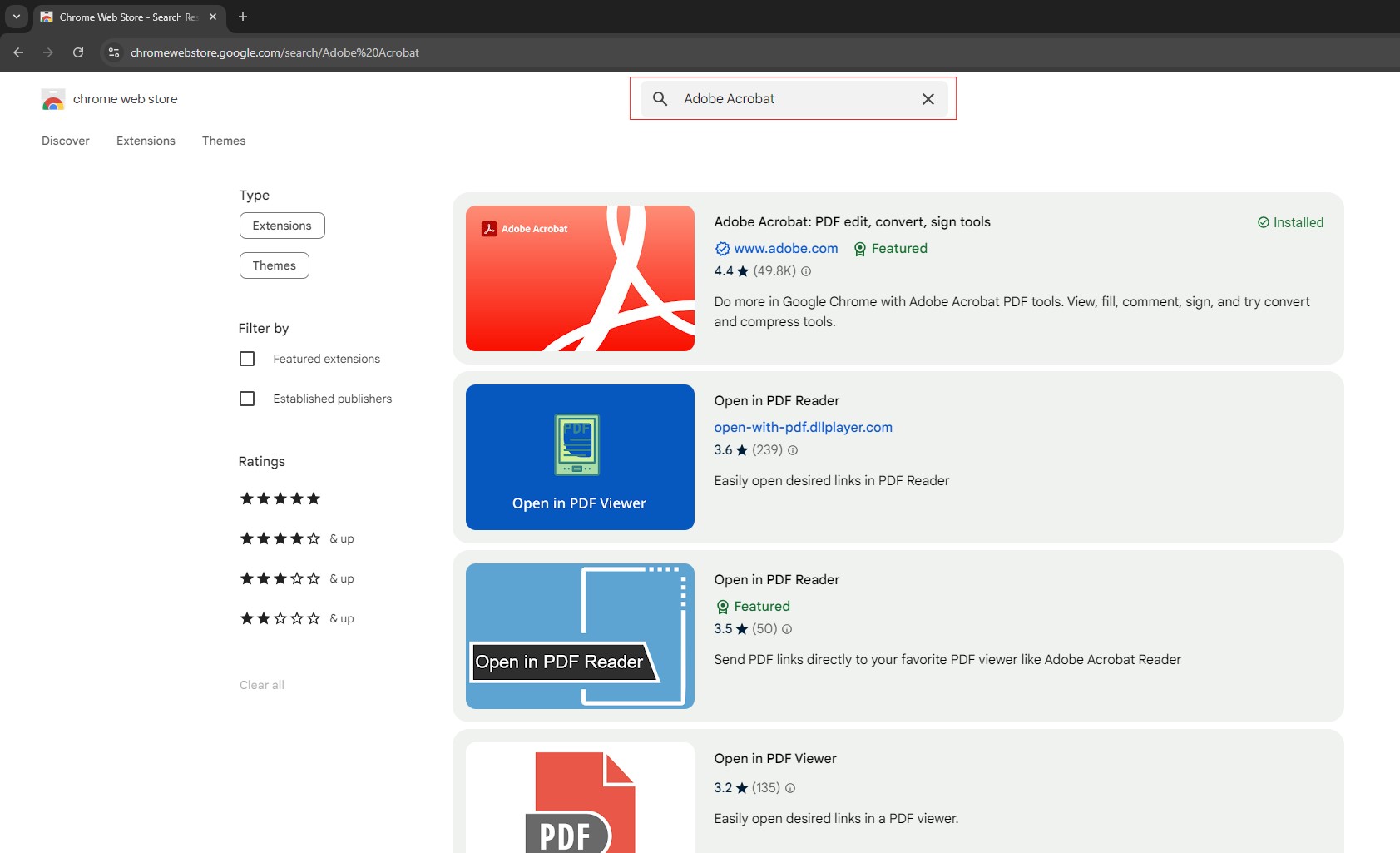Click the verified badge next to www.adobe.com

pyautogui.click(x=722, y=249)
